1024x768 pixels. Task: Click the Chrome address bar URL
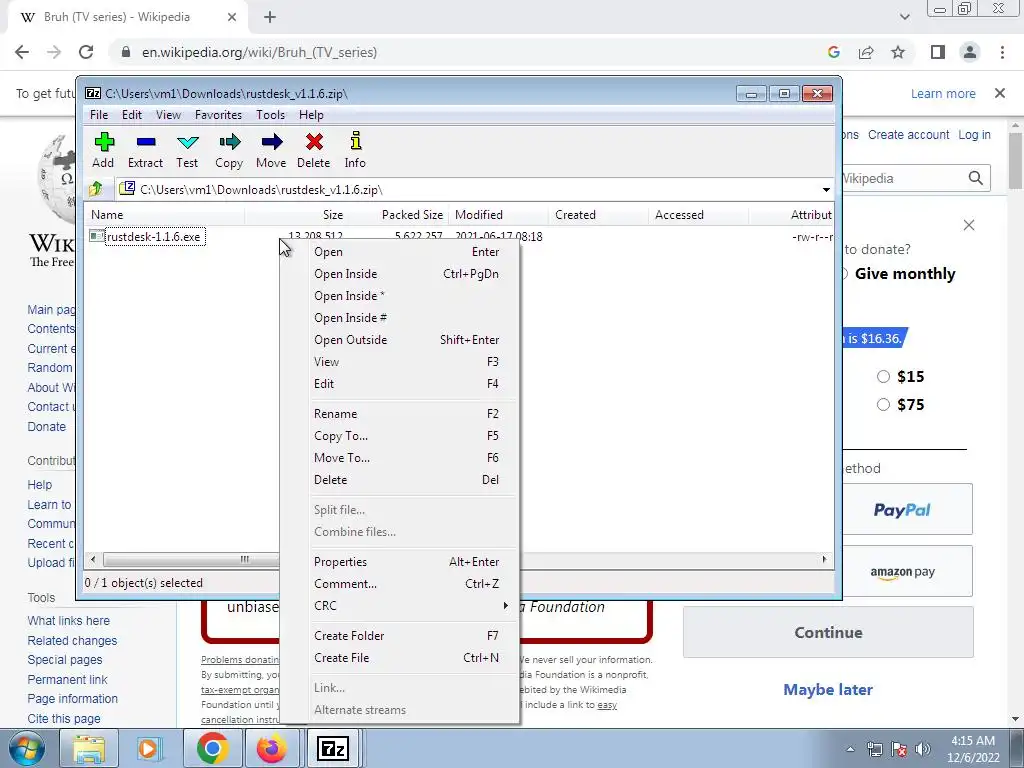259,52
